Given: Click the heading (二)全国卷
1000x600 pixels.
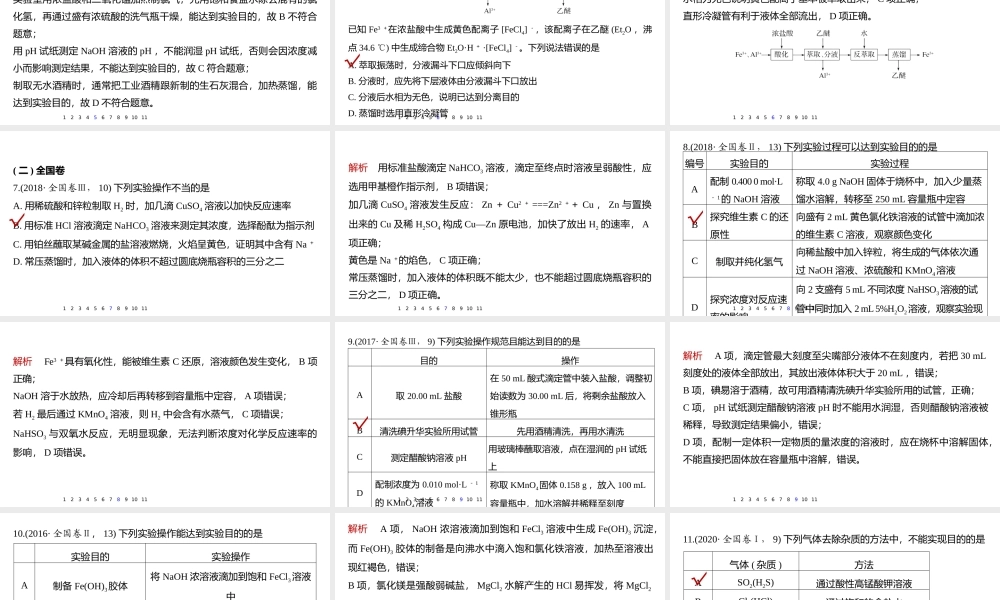Looking at the screenshot, I should [39, 170].
